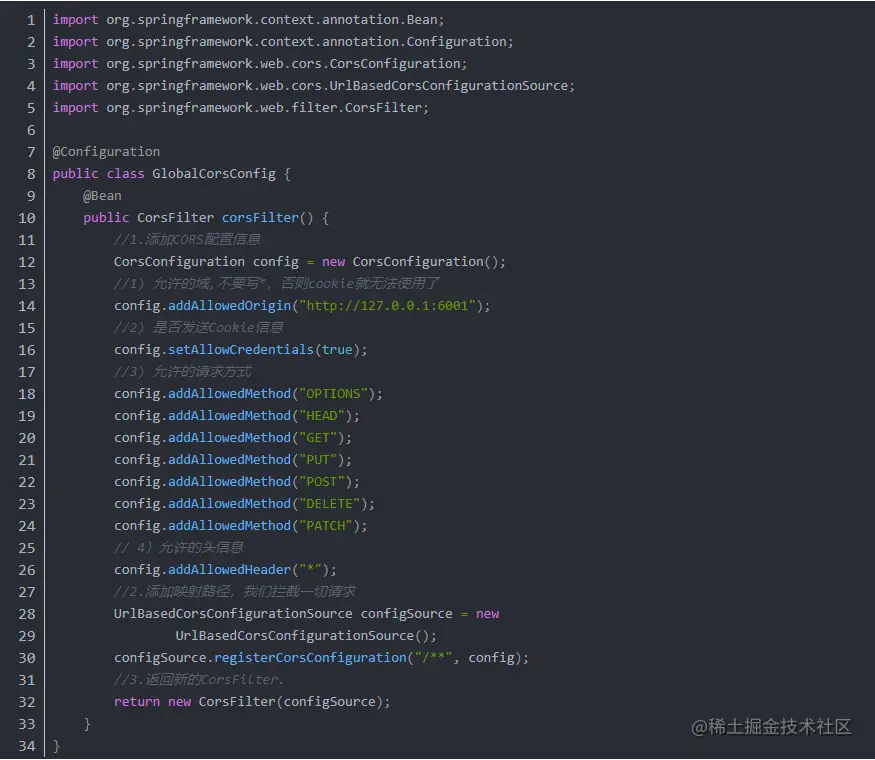Click the import of cors.CorsConfiguration line
Screen dimensions: 875x760
coord(260,64)
